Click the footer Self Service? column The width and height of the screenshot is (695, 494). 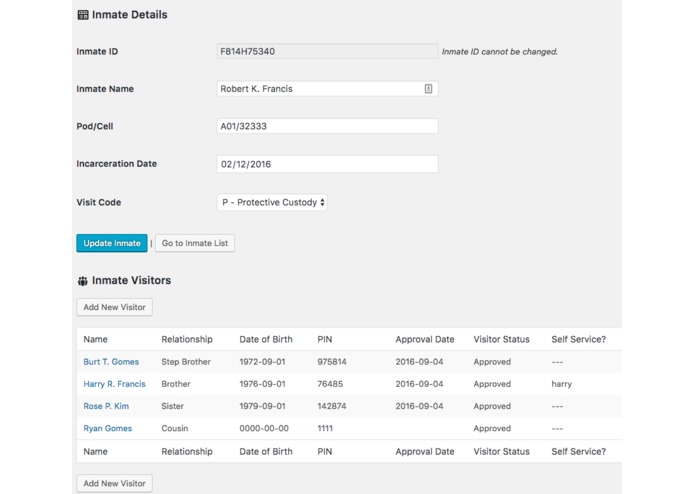click(x=578, y=451)
